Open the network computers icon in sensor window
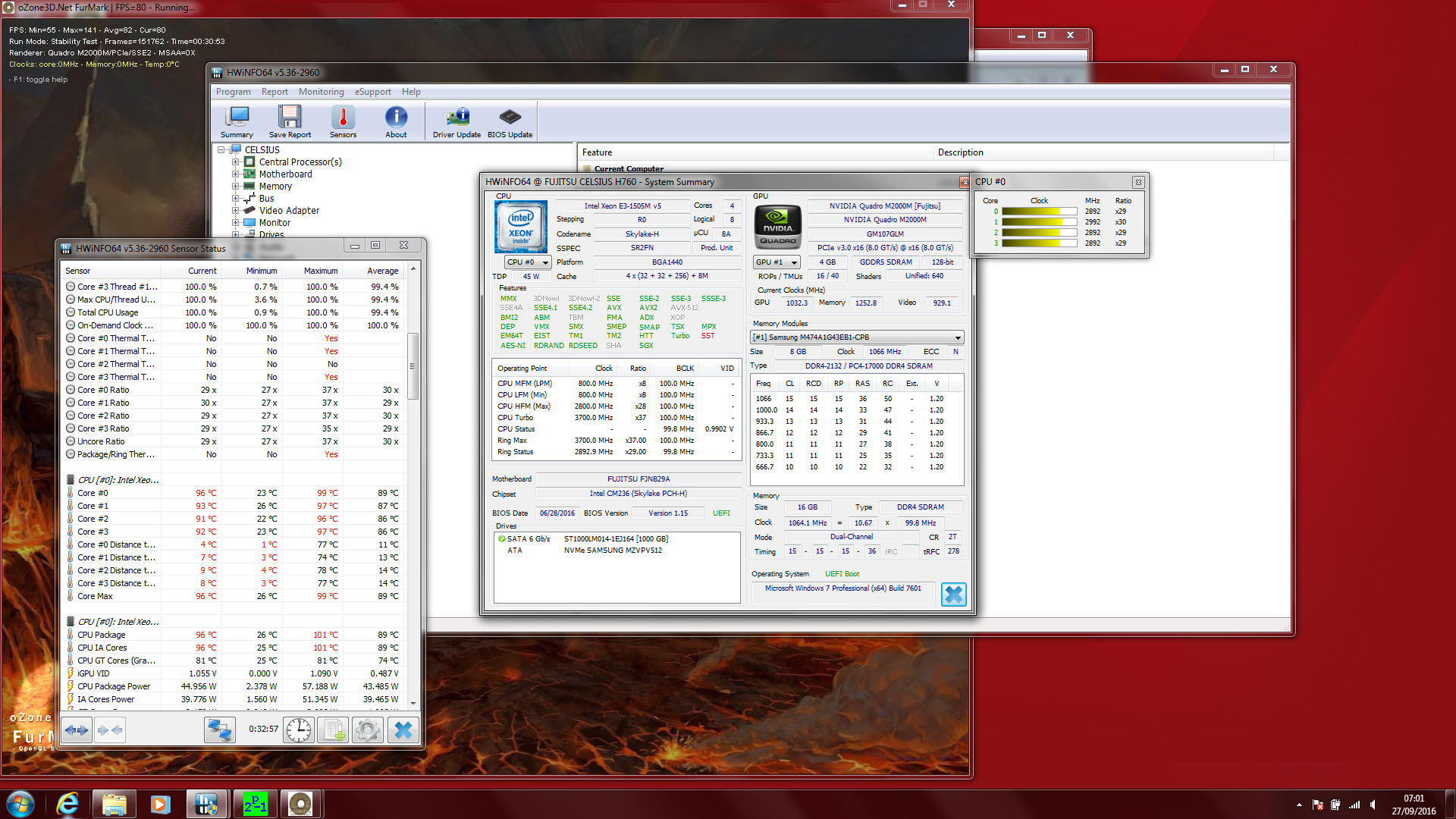 coord(220,730)
